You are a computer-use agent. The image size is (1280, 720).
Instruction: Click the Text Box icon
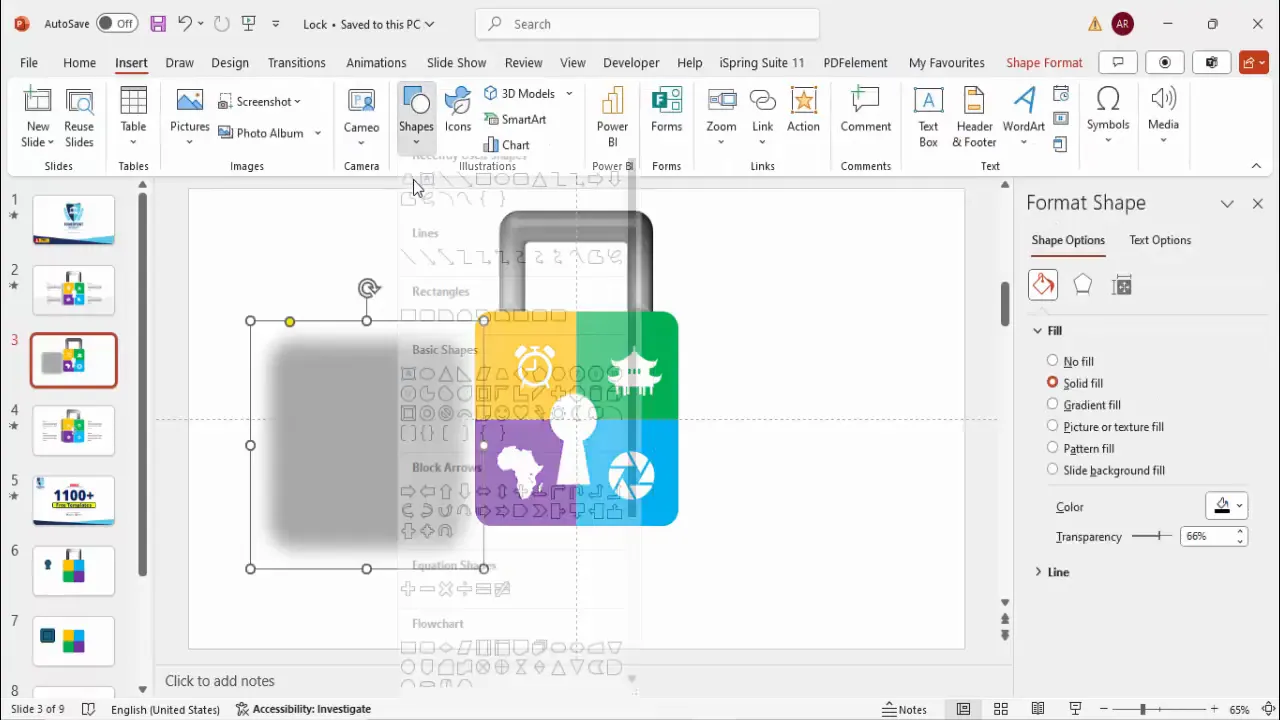tap(928, 102)
